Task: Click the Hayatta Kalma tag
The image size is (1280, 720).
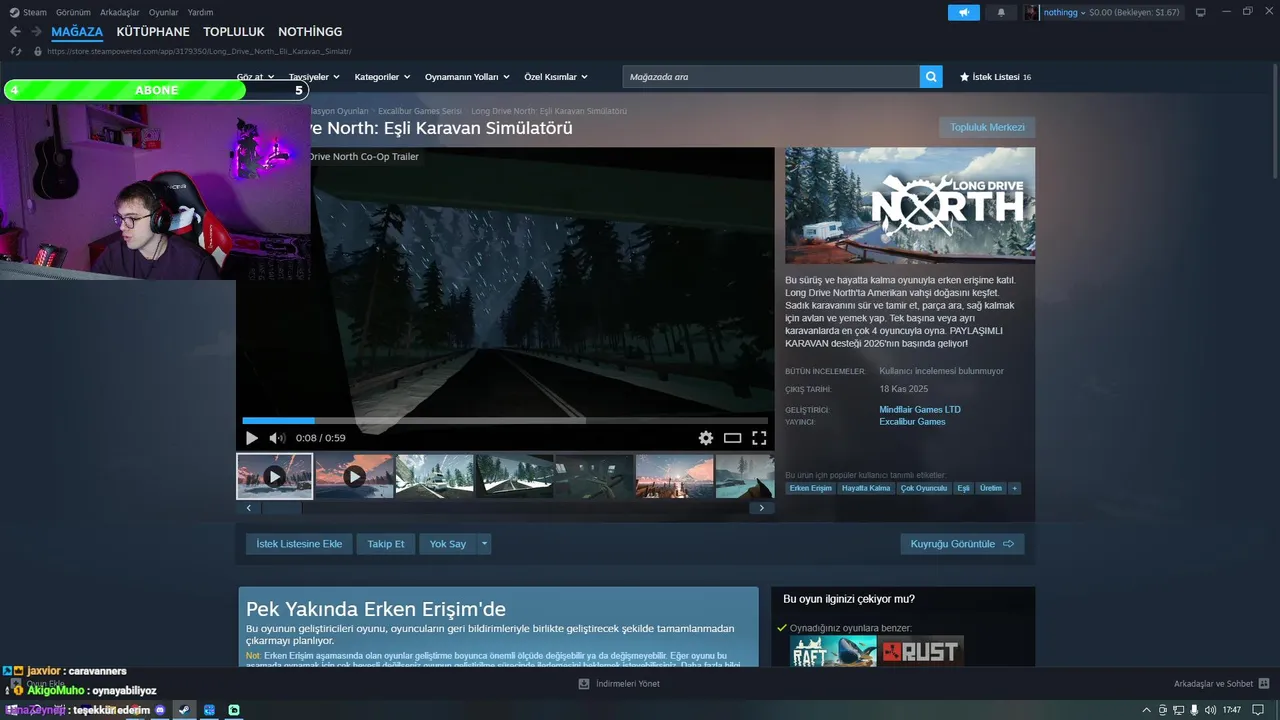Action: click(x=866, y=488)
